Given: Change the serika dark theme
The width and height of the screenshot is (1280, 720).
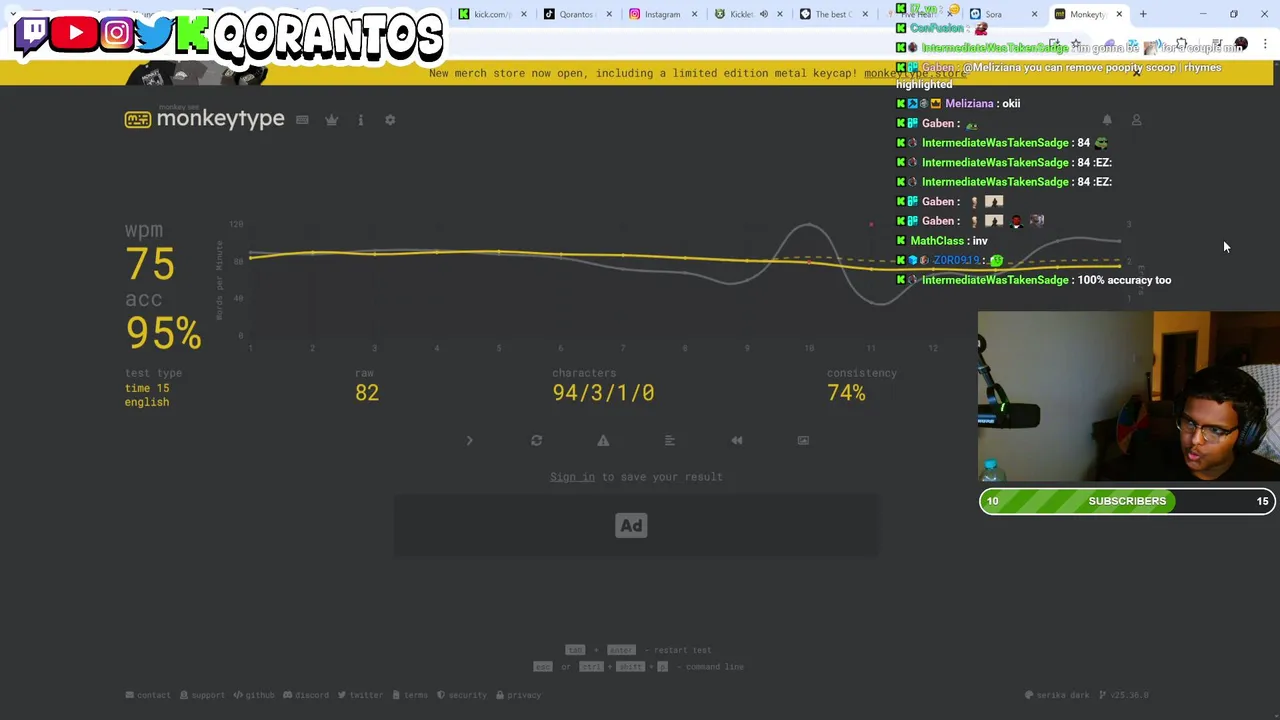Looking at the screenshot, I should click(1058, 695).
